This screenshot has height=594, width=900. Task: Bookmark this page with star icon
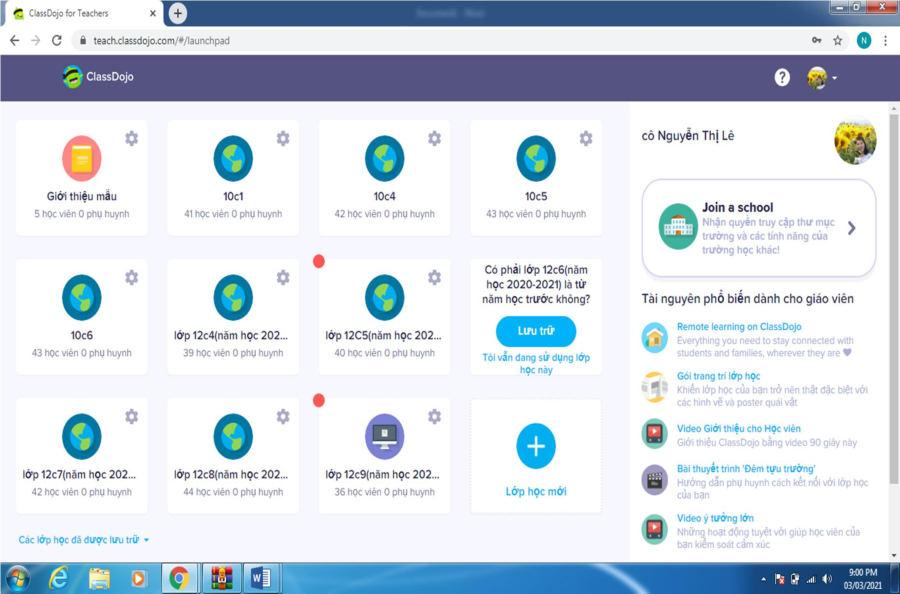pyautogui.click(x=837, y=41)
